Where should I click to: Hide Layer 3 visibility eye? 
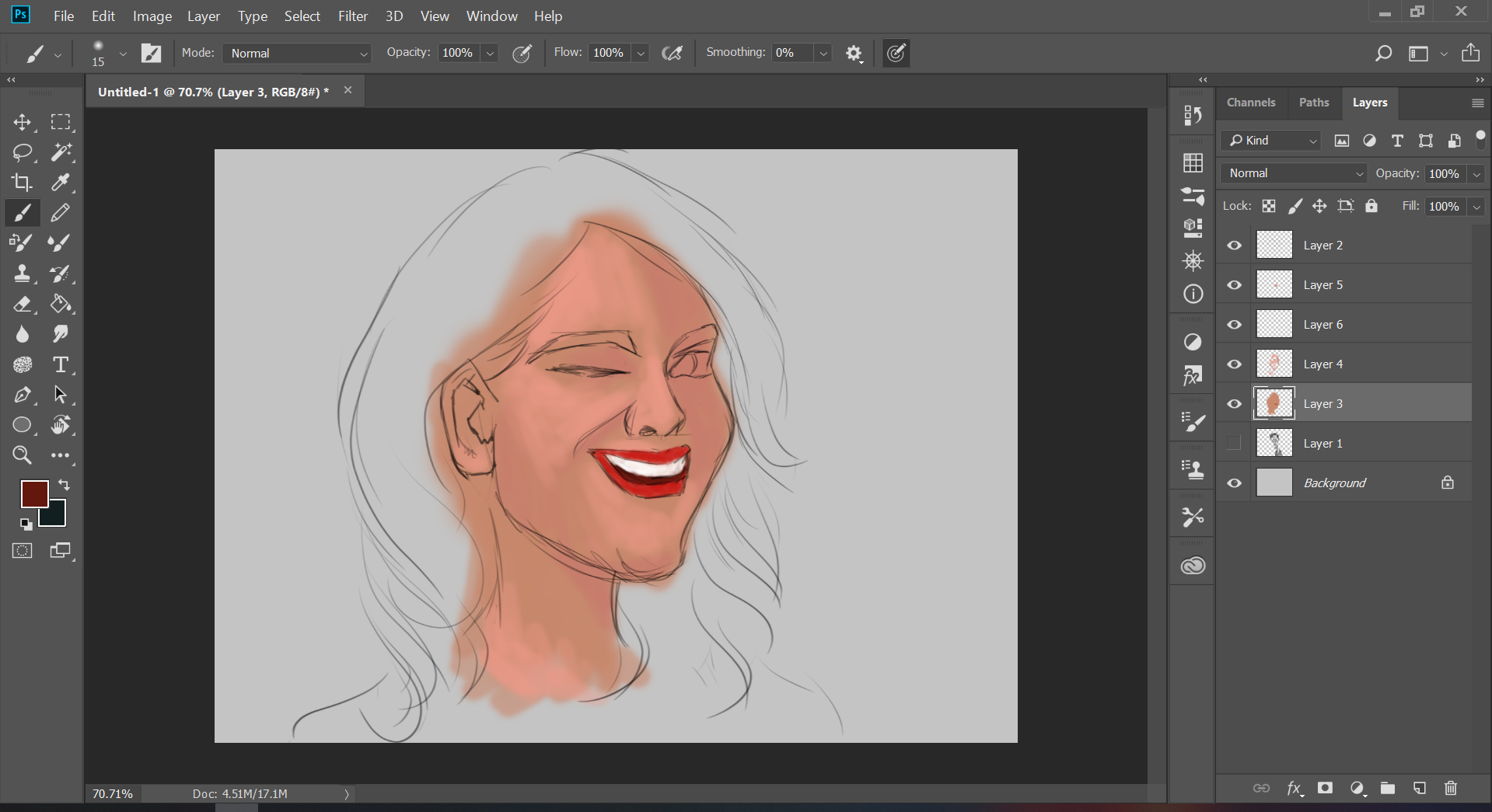tap(1234, 404)
